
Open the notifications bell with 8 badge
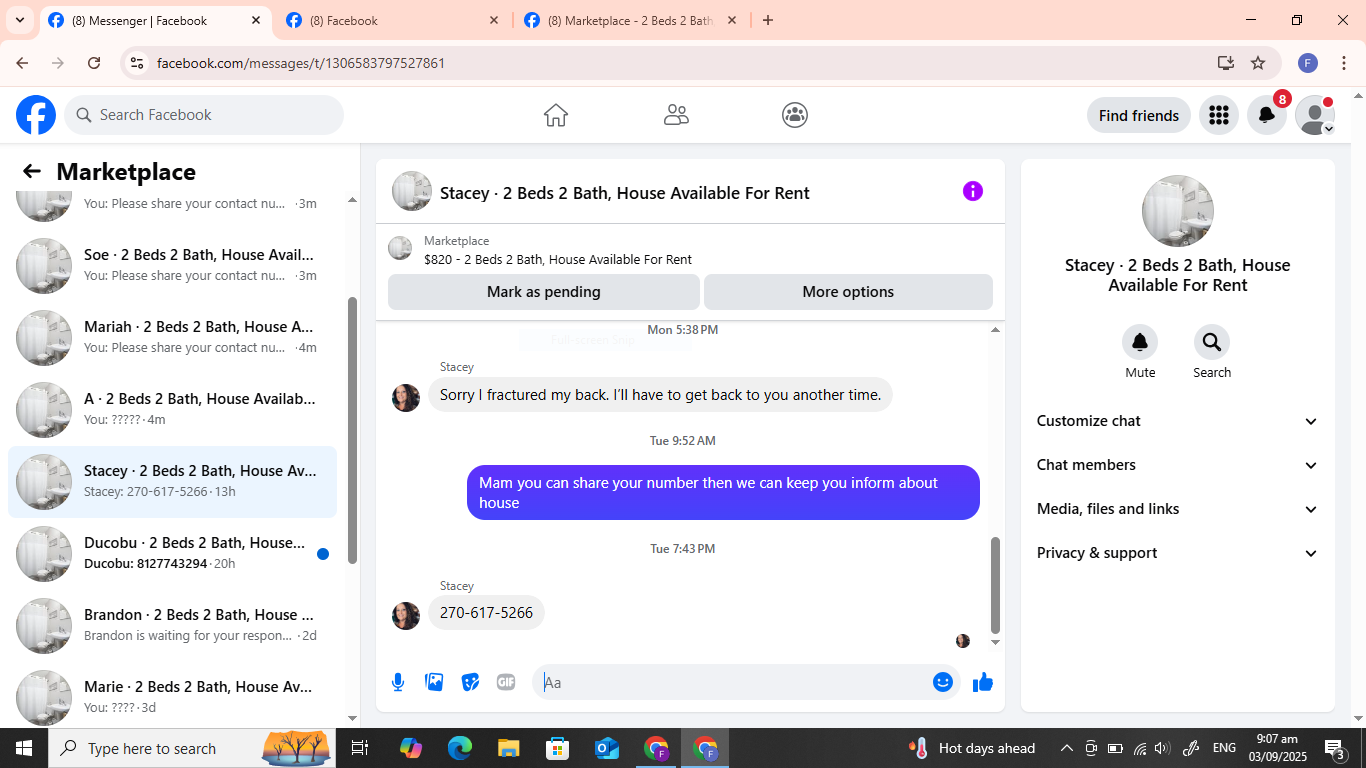(1267, 115)
